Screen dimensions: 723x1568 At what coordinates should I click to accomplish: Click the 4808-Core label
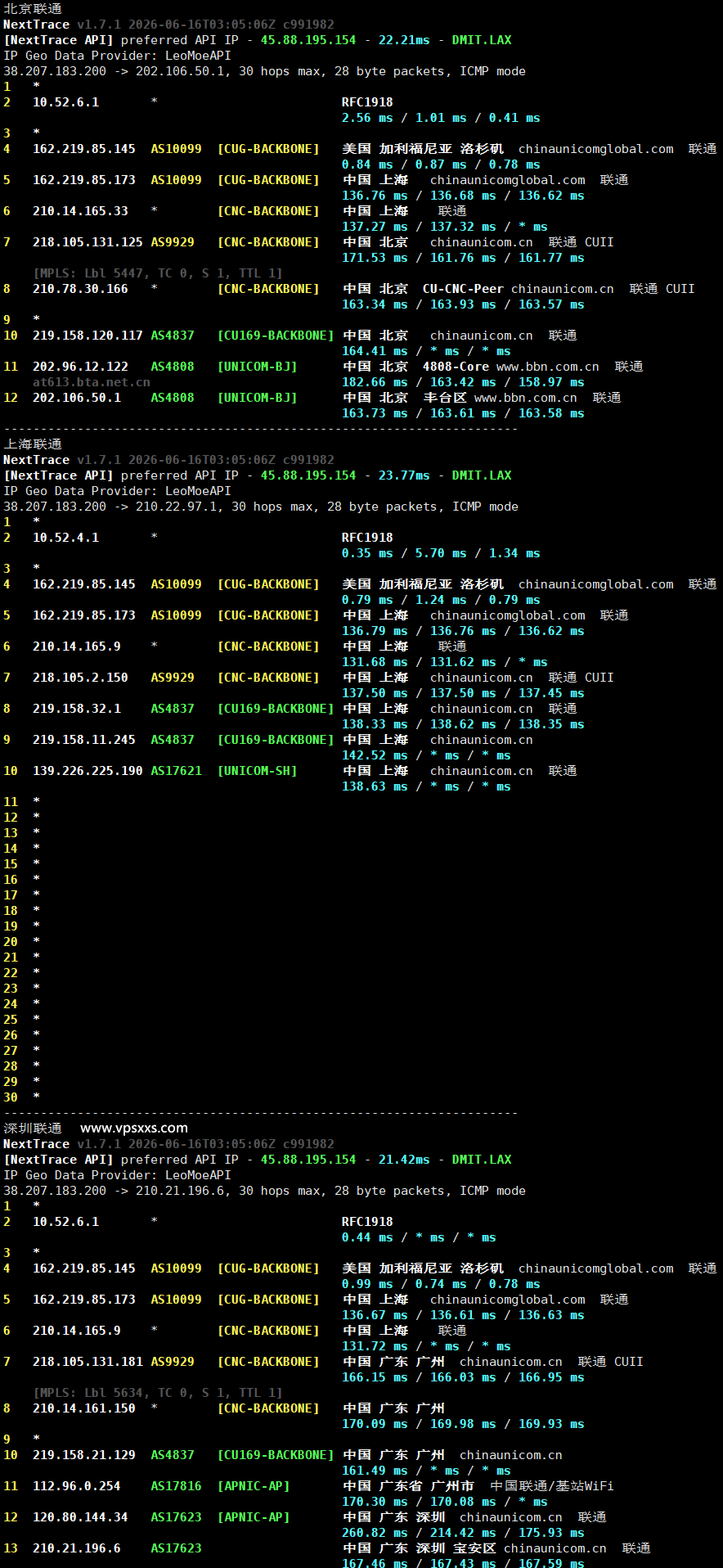click(x=456, y=367)
